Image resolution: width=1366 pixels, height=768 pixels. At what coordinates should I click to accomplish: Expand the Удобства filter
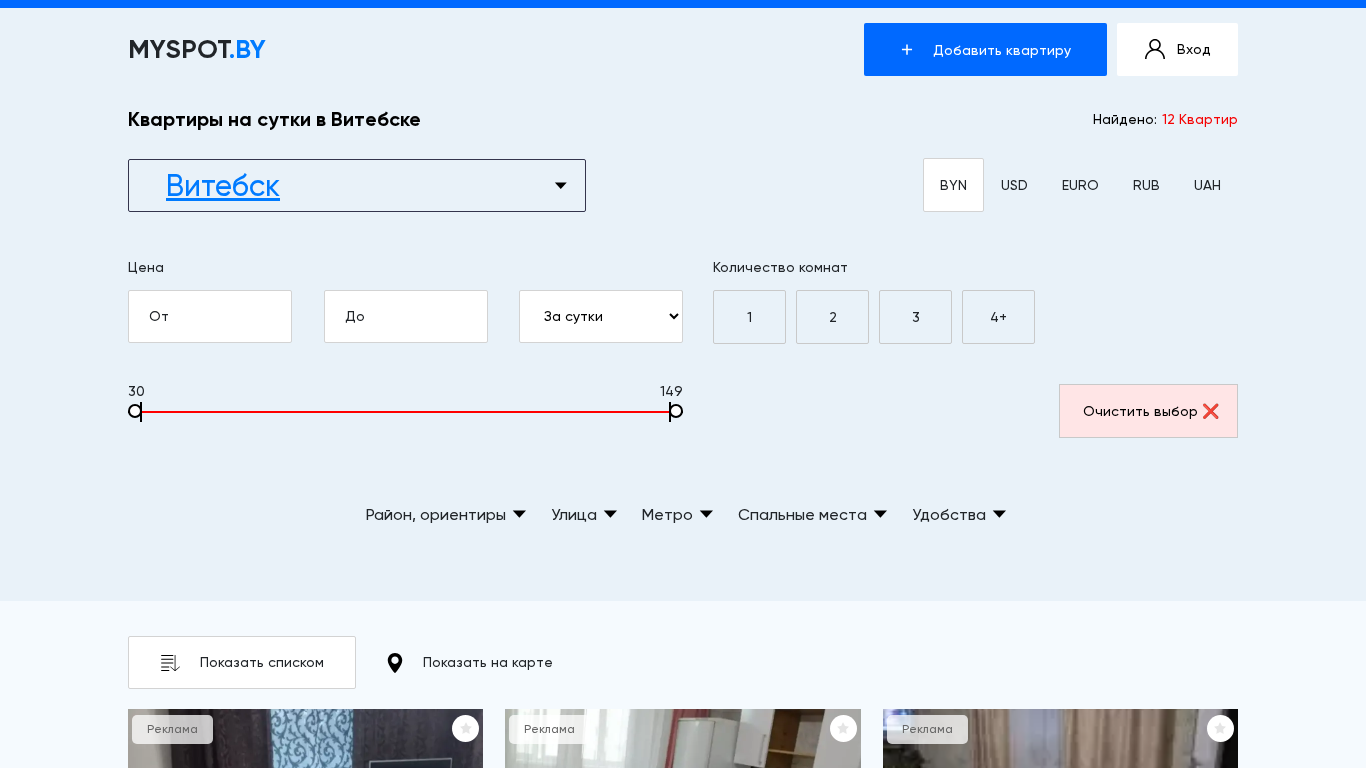tap(959, 515)
